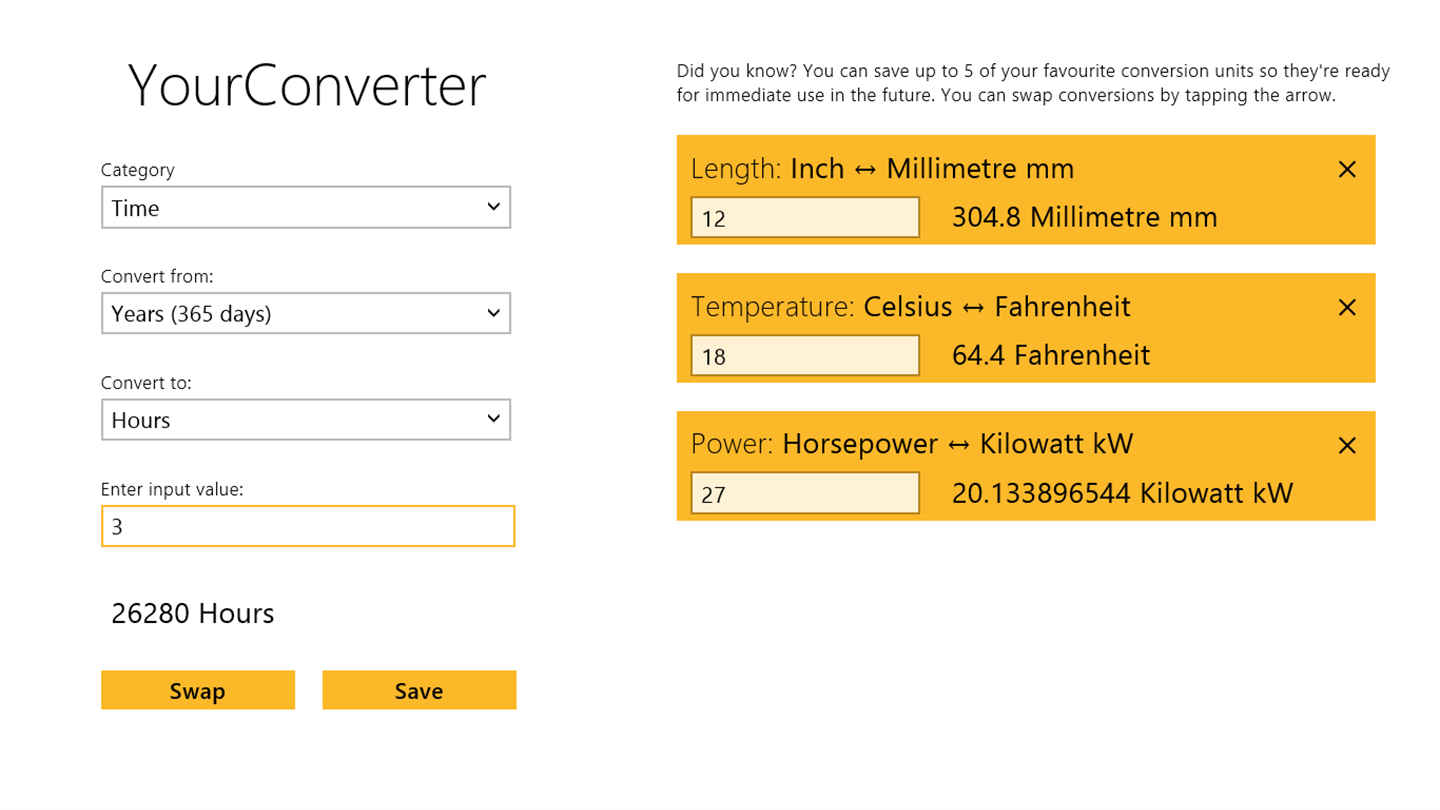Click the 26280 Hours result text
1440x810 pixels.
pos(193,614)
